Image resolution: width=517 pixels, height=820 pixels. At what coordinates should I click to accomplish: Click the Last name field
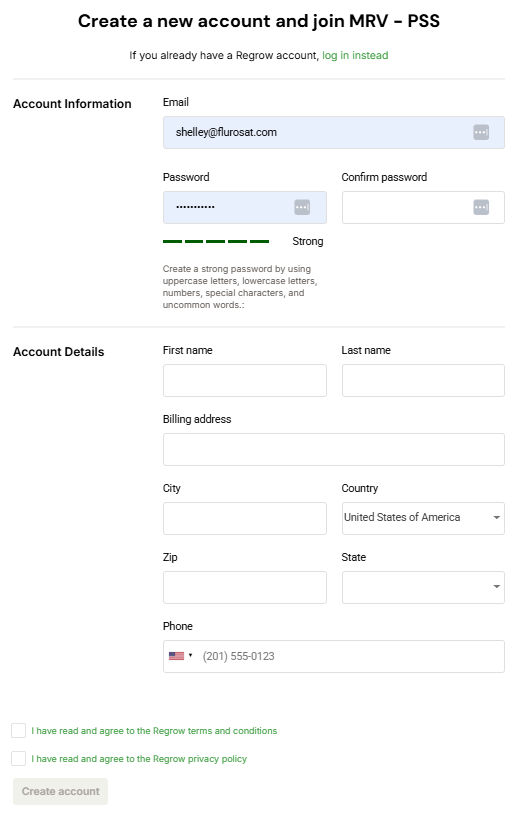pyautogui.click(x=423, y=380)
